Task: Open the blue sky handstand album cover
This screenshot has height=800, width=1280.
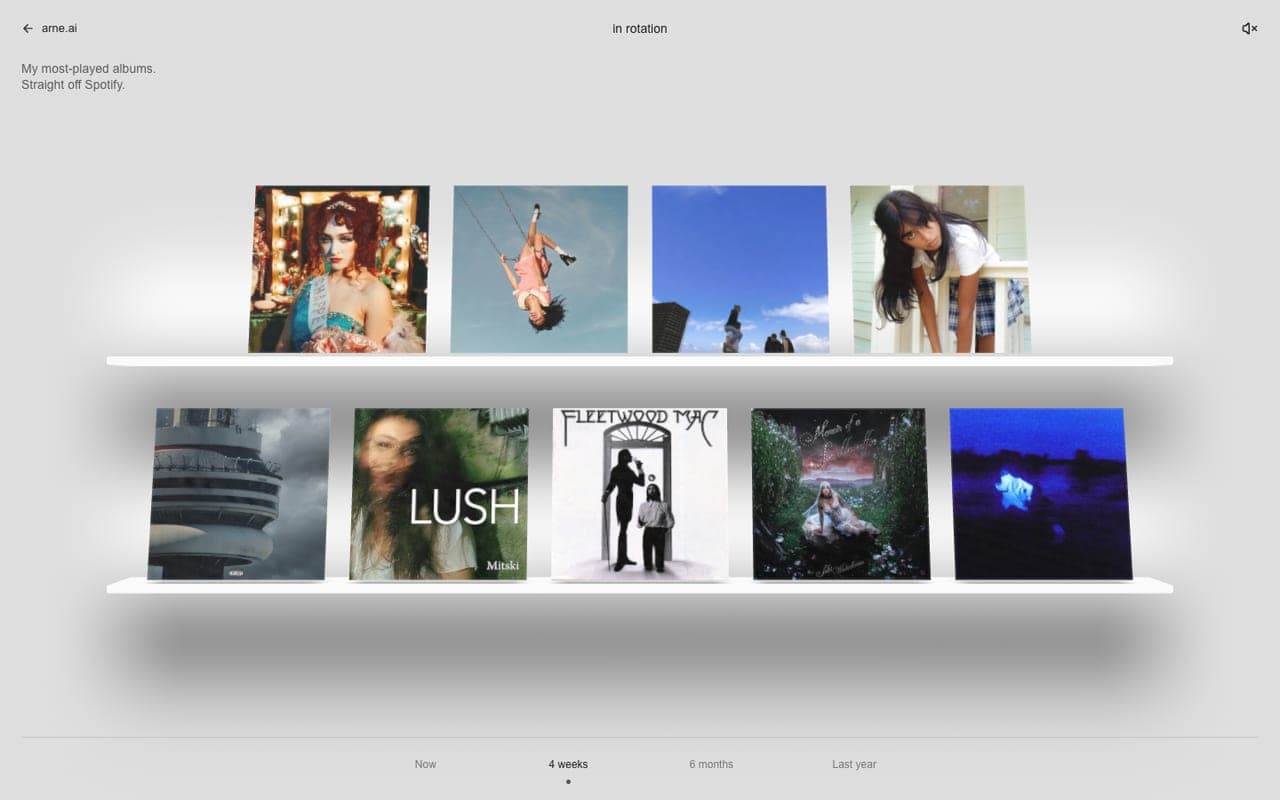Action: point(740,269)
